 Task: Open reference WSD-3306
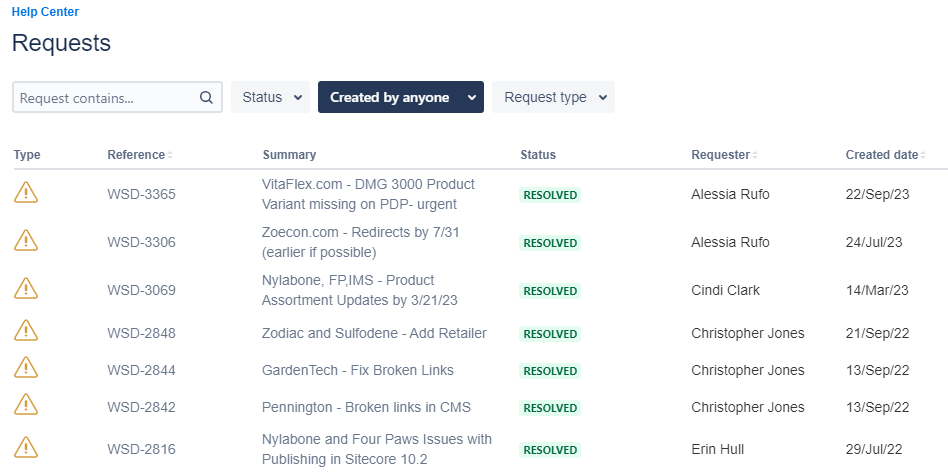141,242
